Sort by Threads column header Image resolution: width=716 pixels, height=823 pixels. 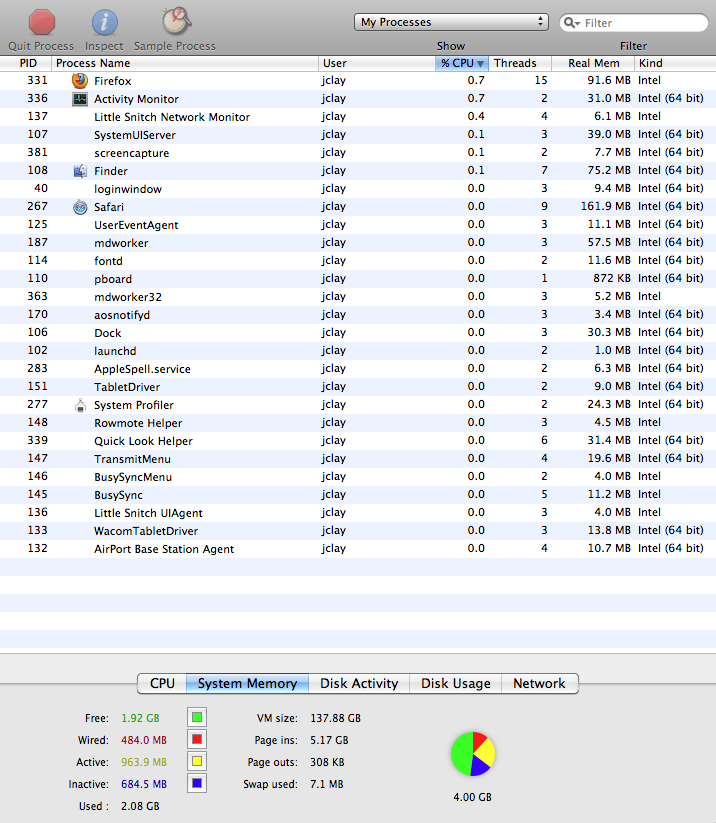point(520,64)
